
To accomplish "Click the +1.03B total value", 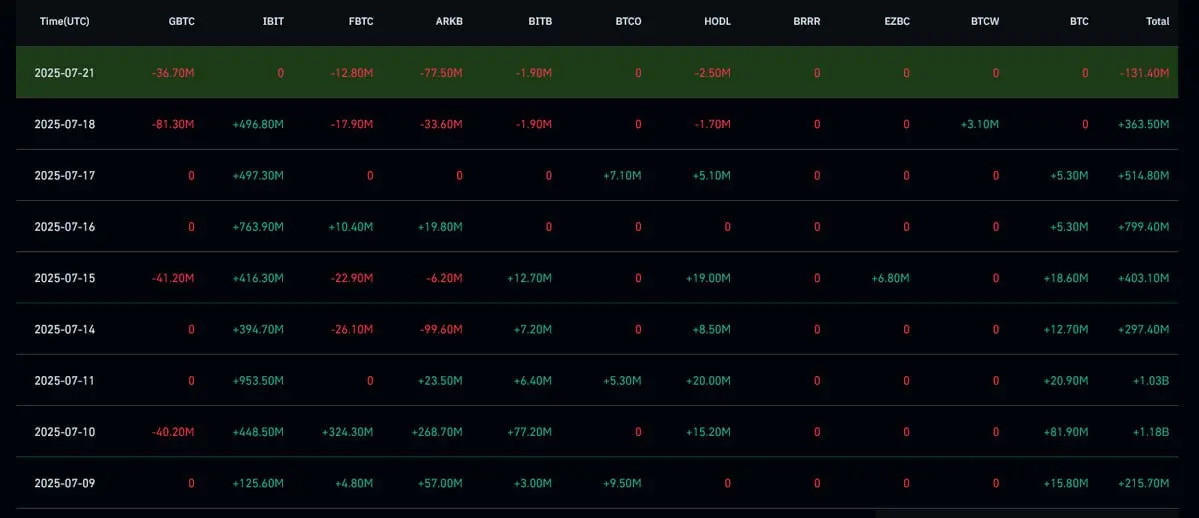I will click(x=1151, y=380).
